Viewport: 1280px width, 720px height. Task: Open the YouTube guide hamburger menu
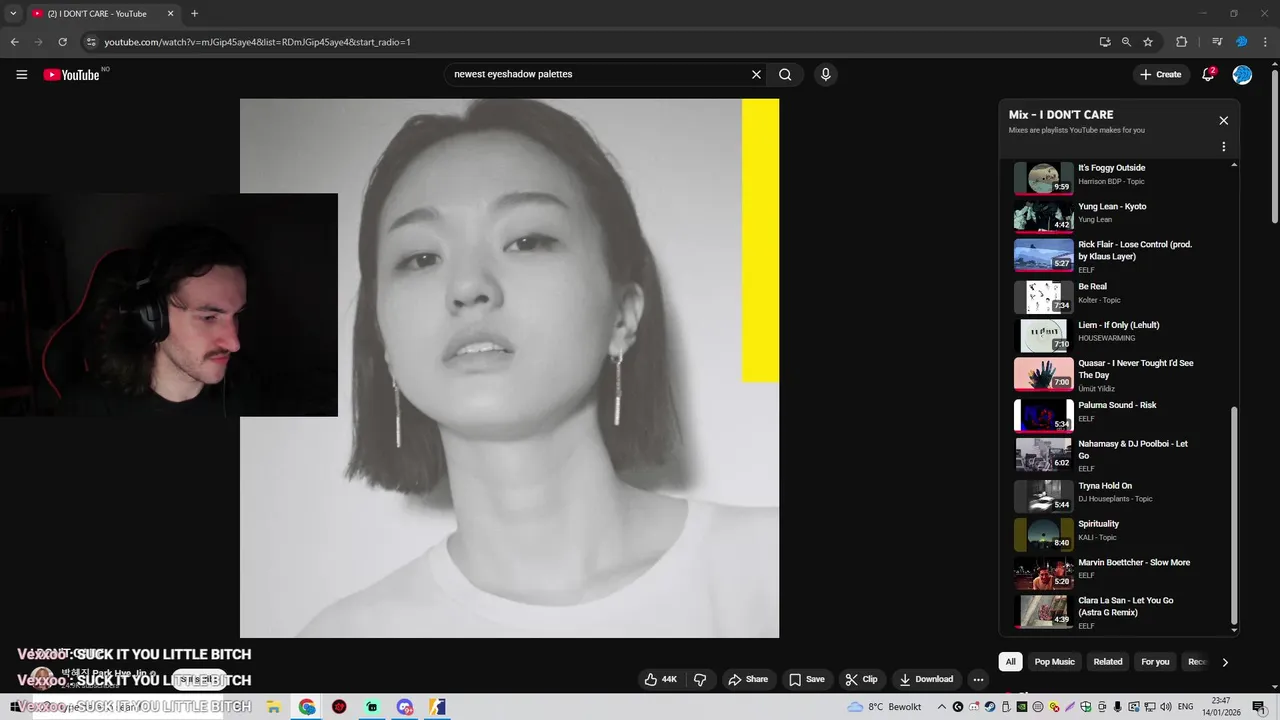(x=21, y=74)
